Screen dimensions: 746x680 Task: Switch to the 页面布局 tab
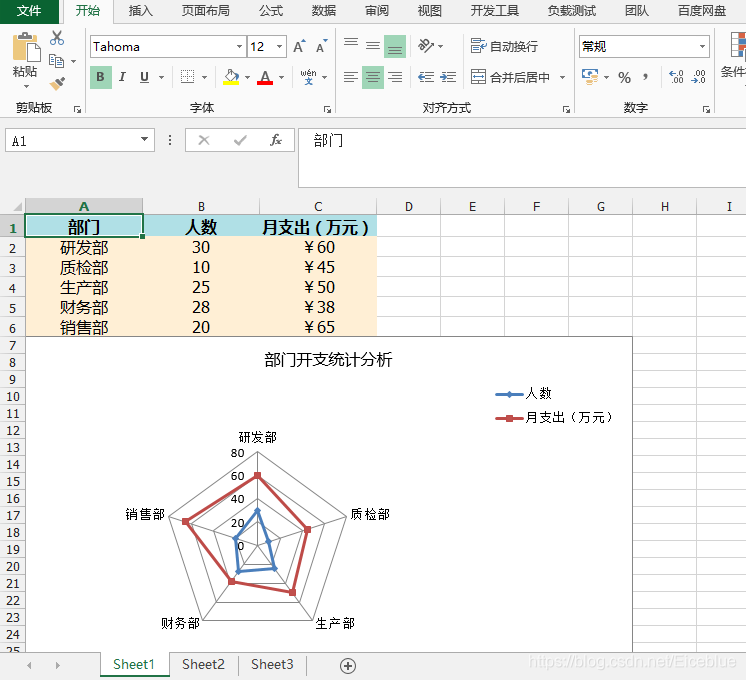[x=206, y=10]
